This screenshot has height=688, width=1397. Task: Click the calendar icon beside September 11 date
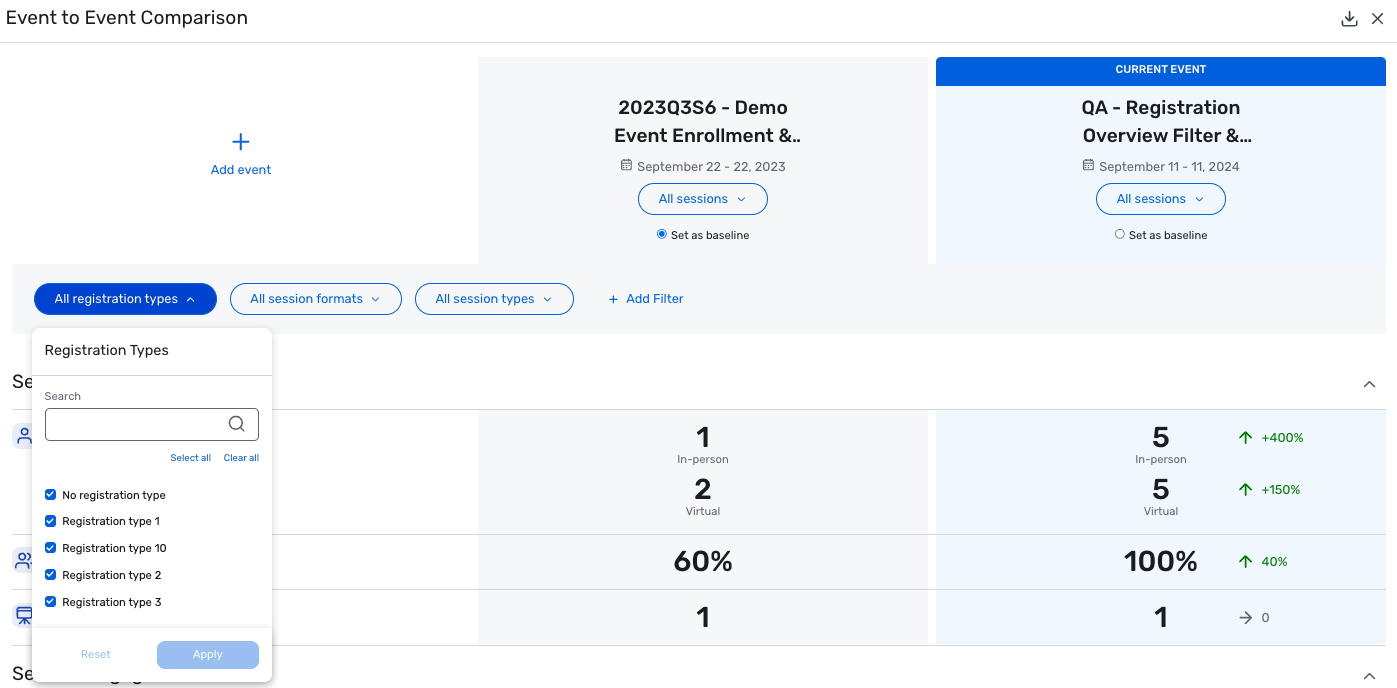pyautogui.click(x=1088, y=166)
